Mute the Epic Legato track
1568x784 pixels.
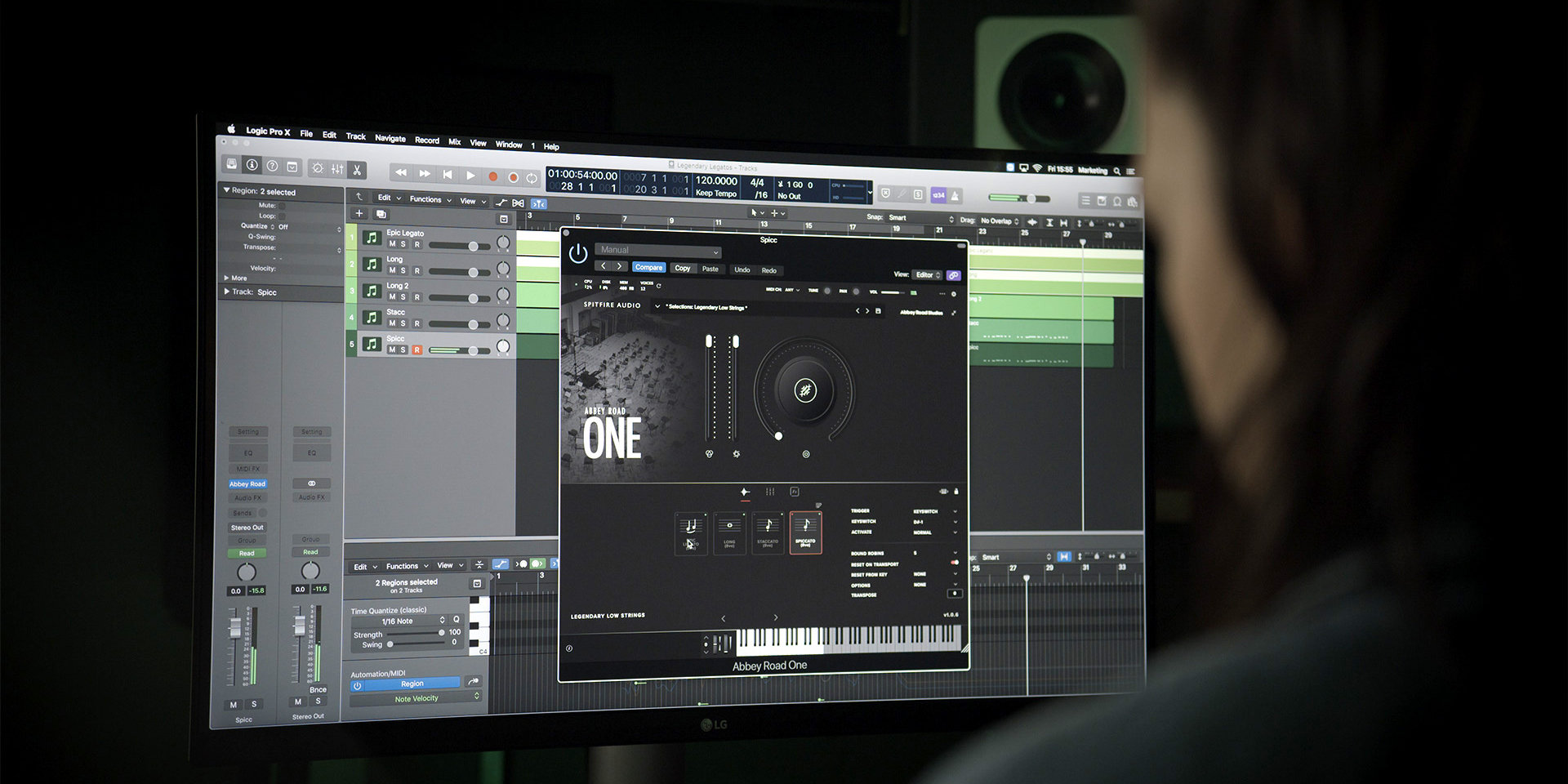(x=392, y=243)
